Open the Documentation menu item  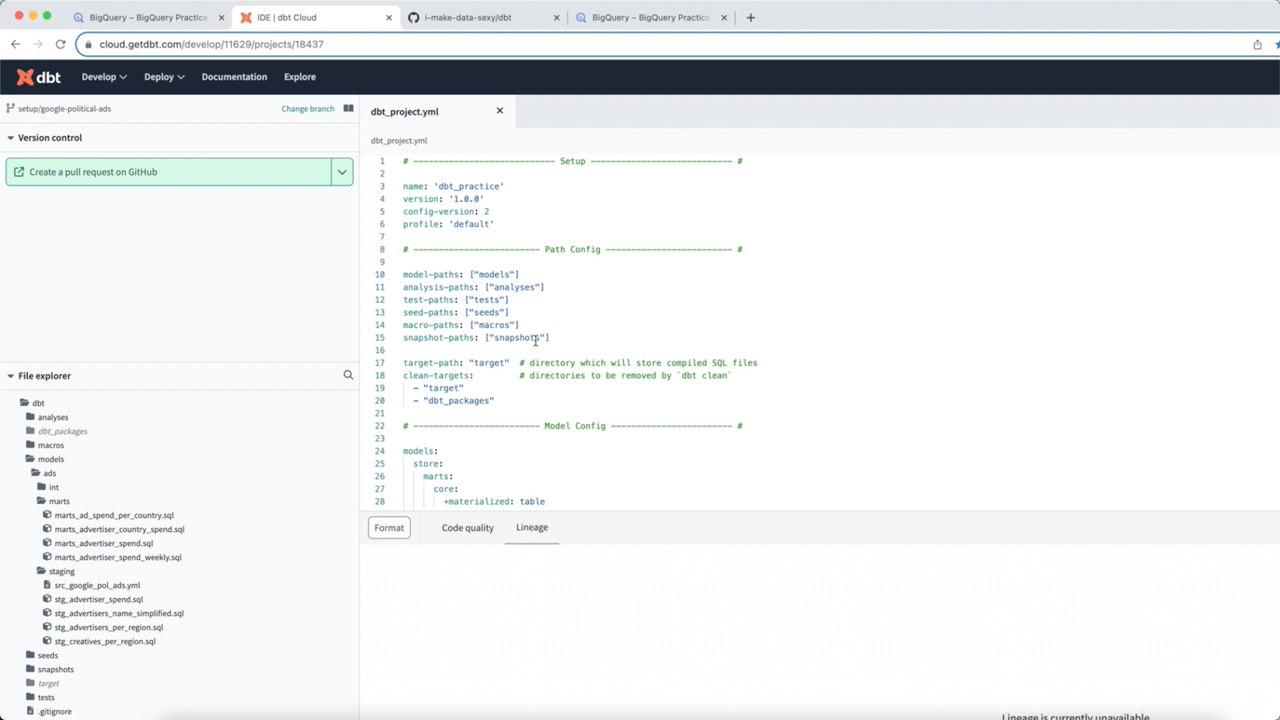pyautogui.click(x=234, y=77)
